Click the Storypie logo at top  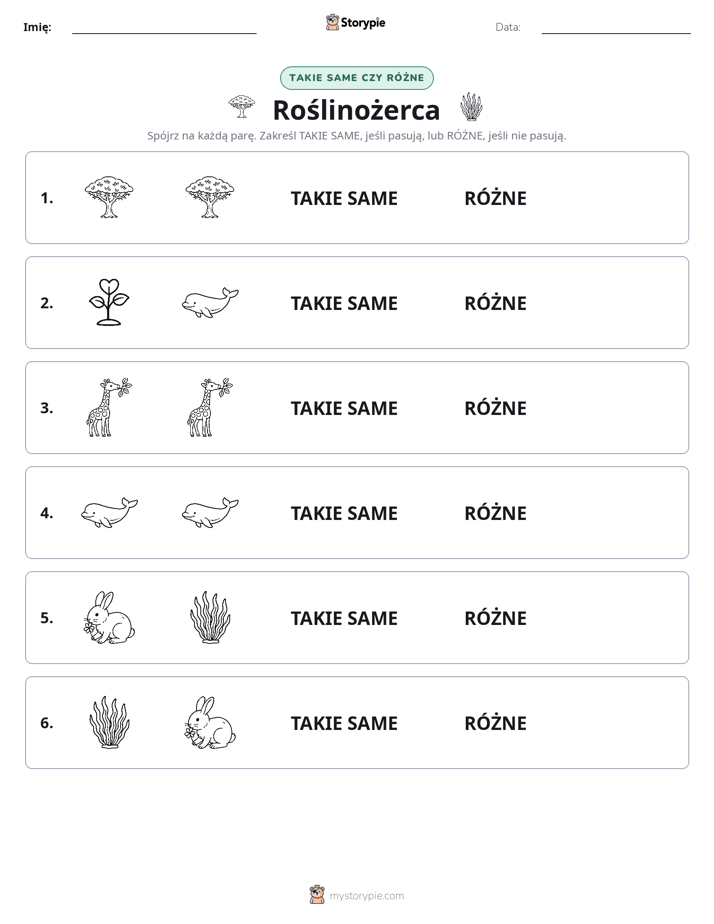(x=356, y=22)
